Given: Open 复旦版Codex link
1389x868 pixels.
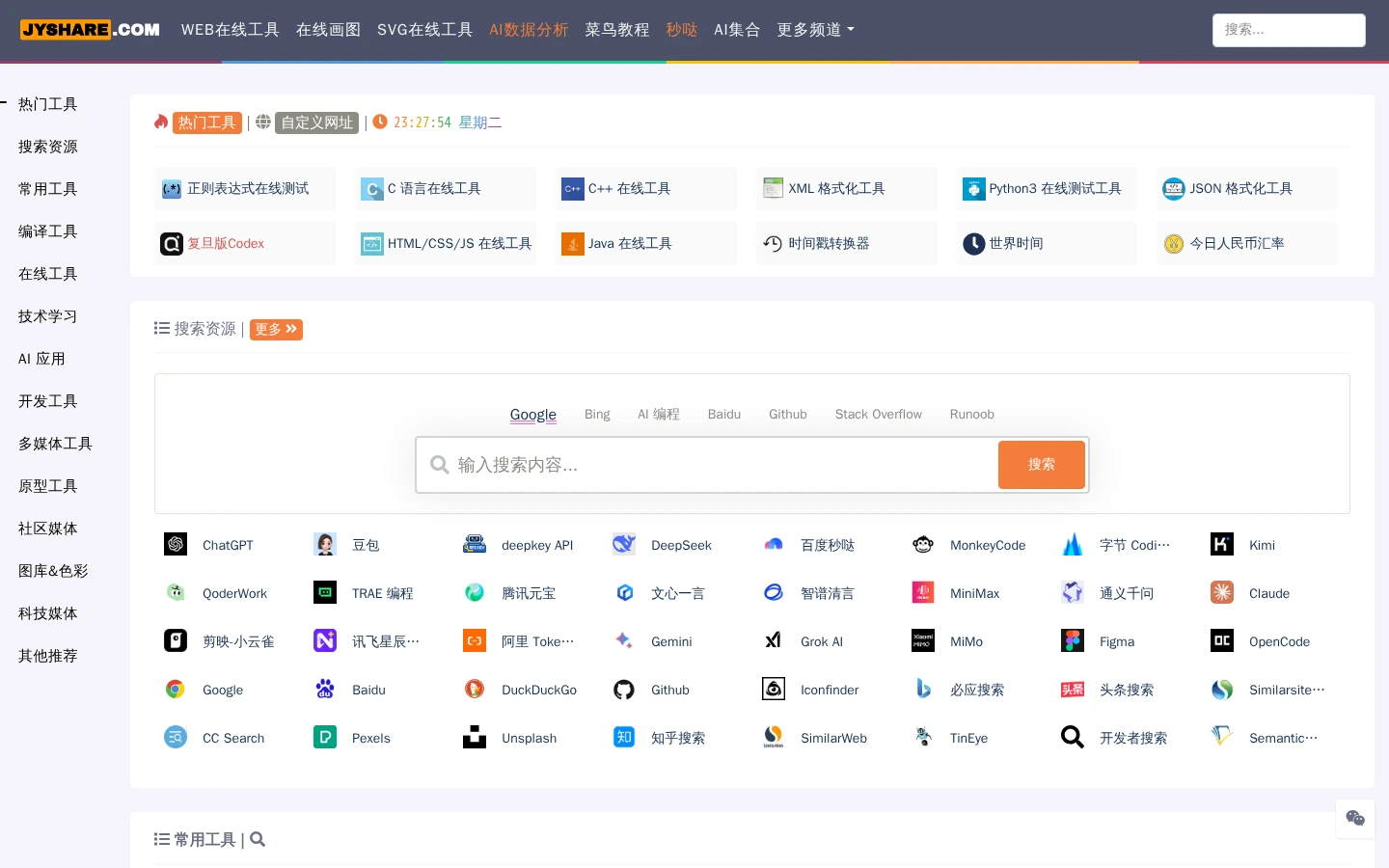Looking at the screenshot, I should (245, 244).
